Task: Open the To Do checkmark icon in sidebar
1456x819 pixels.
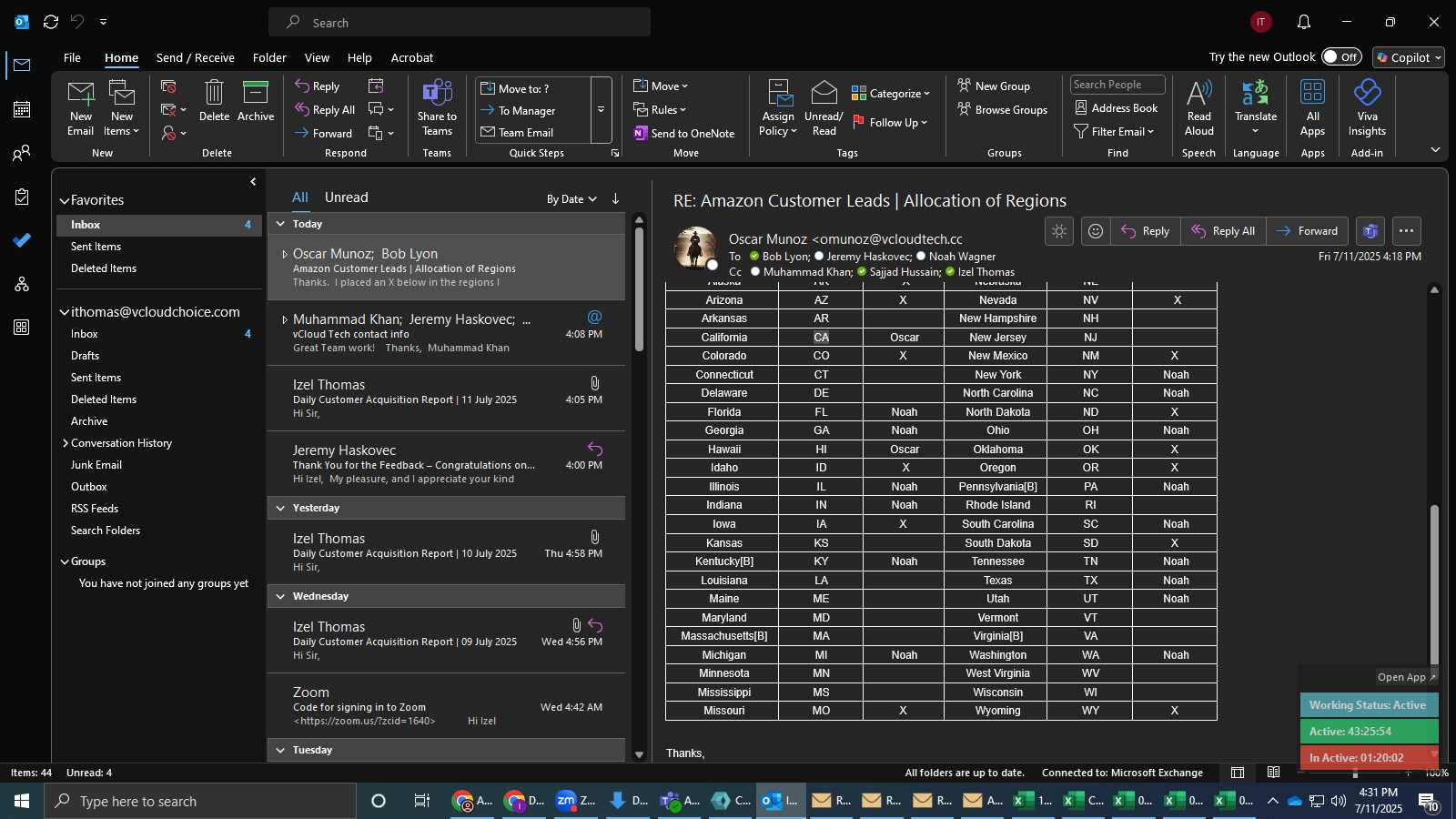Action: pyautogui.click(x=22, y=240)
